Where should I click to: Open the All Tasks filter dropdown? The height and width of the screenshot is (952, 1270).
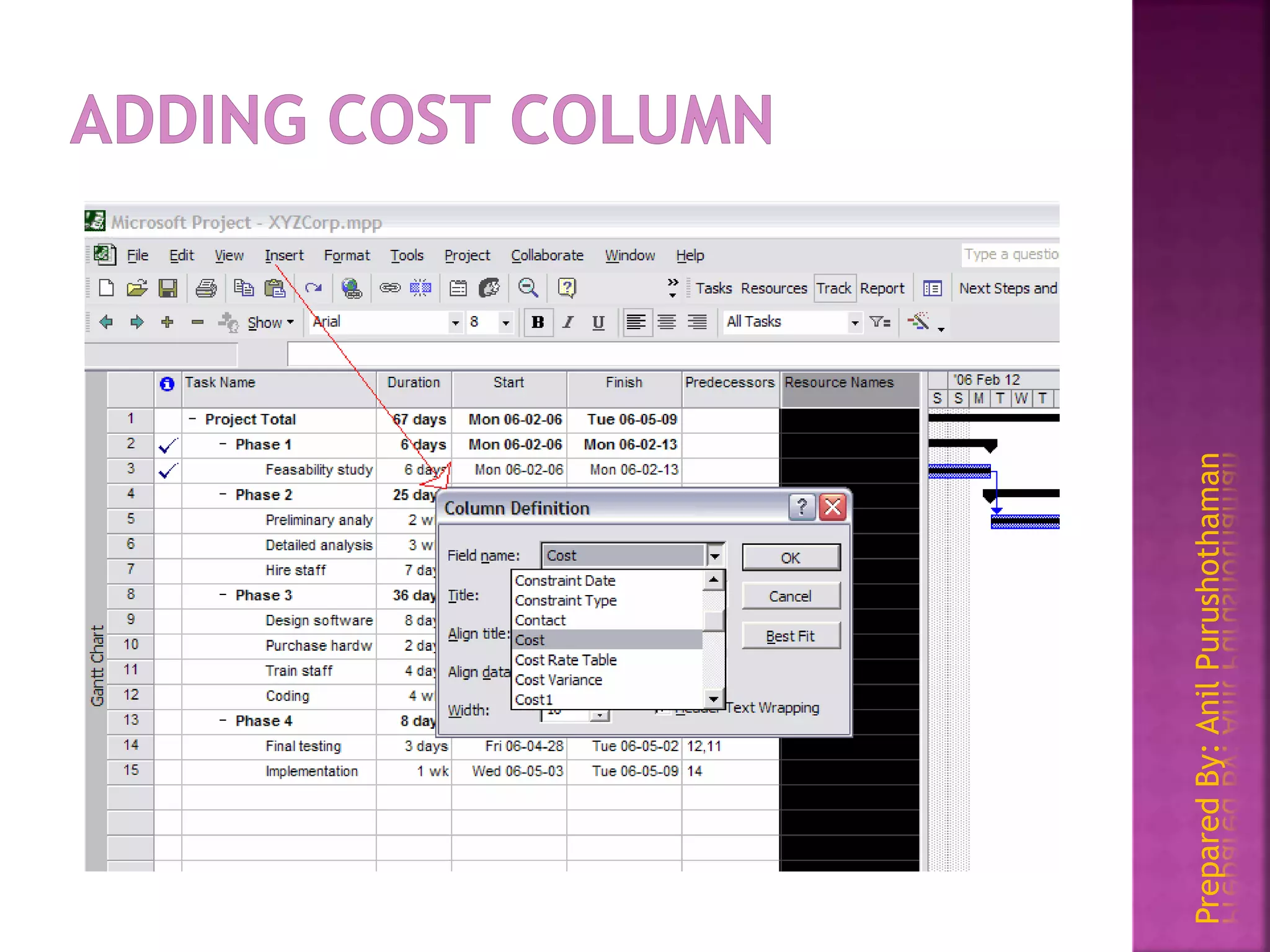[855, 322]
